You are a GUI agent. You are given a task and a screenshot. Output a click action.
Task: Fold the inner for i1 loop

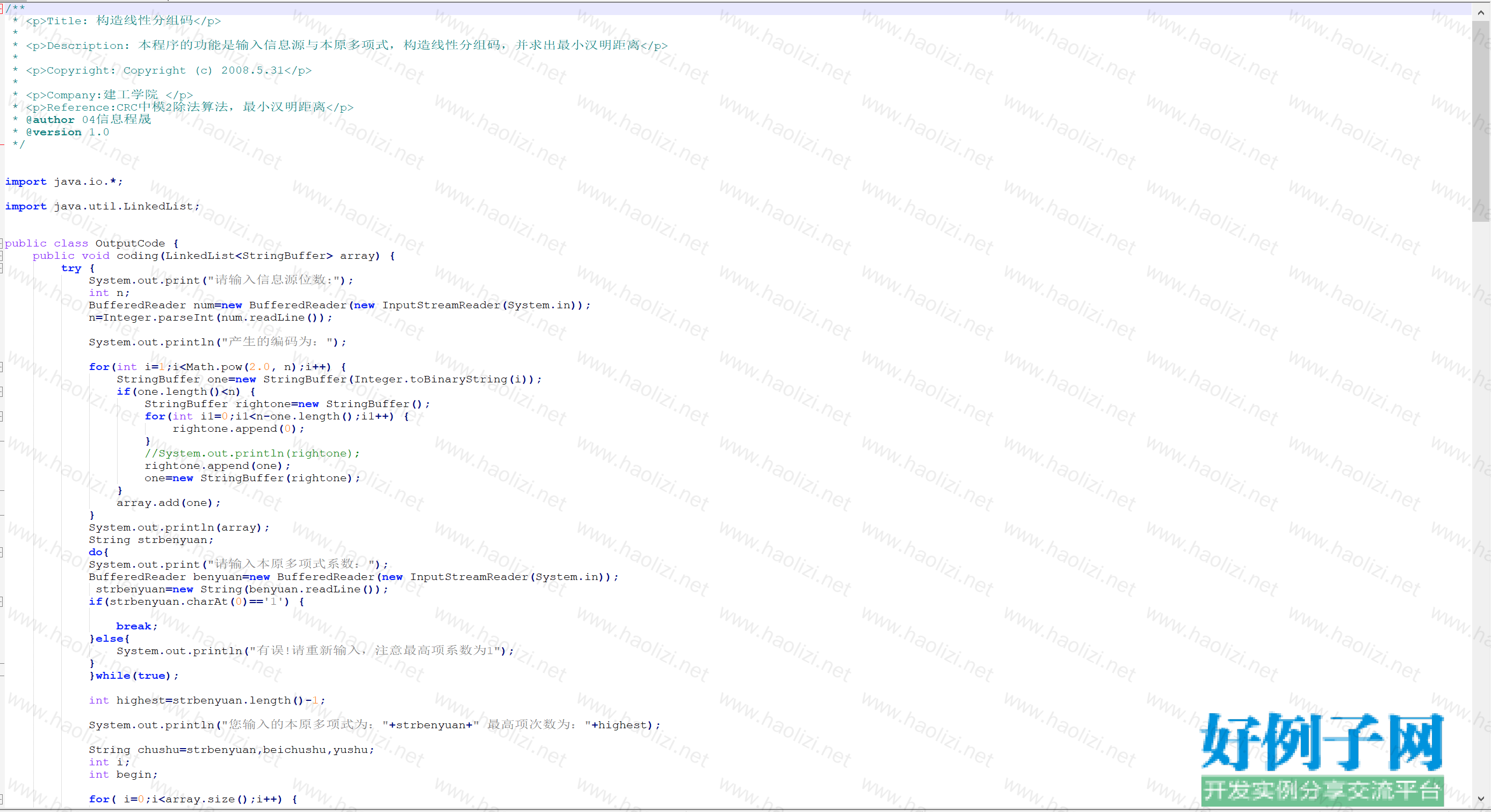tap(2, 416)
